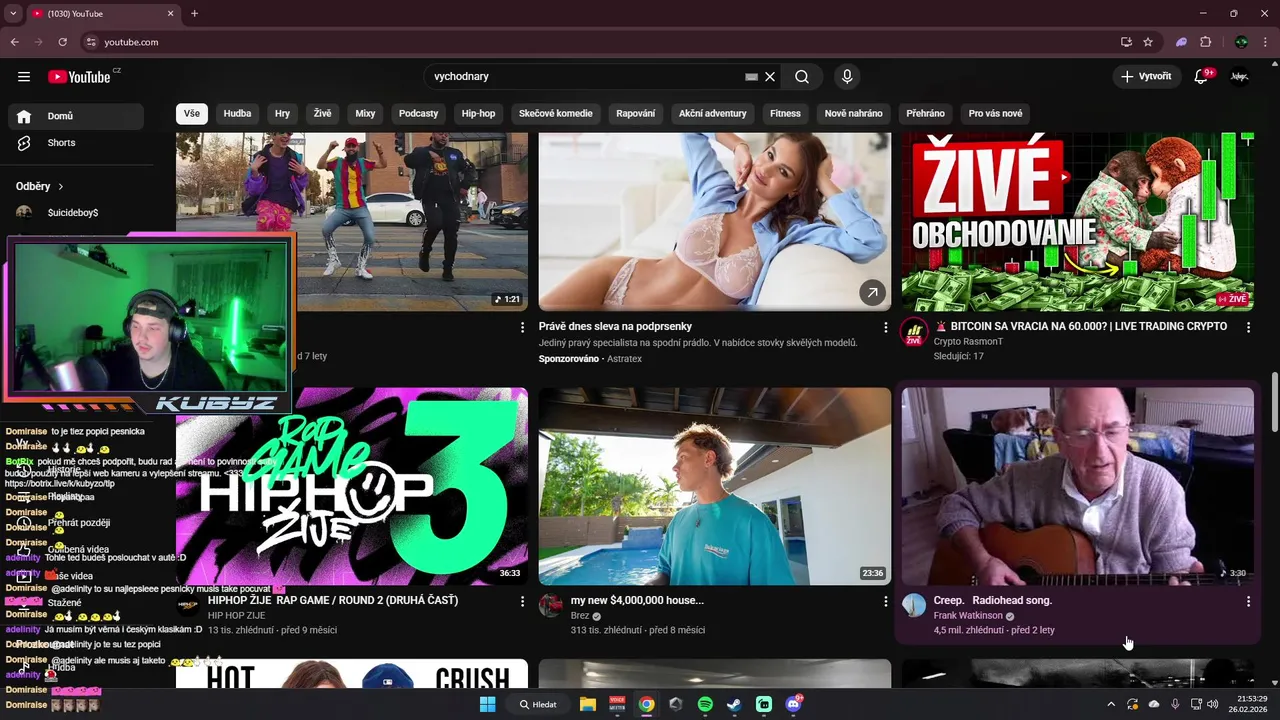
Task: Click the Vytvořit create button
Action: tap(1146, 77)
